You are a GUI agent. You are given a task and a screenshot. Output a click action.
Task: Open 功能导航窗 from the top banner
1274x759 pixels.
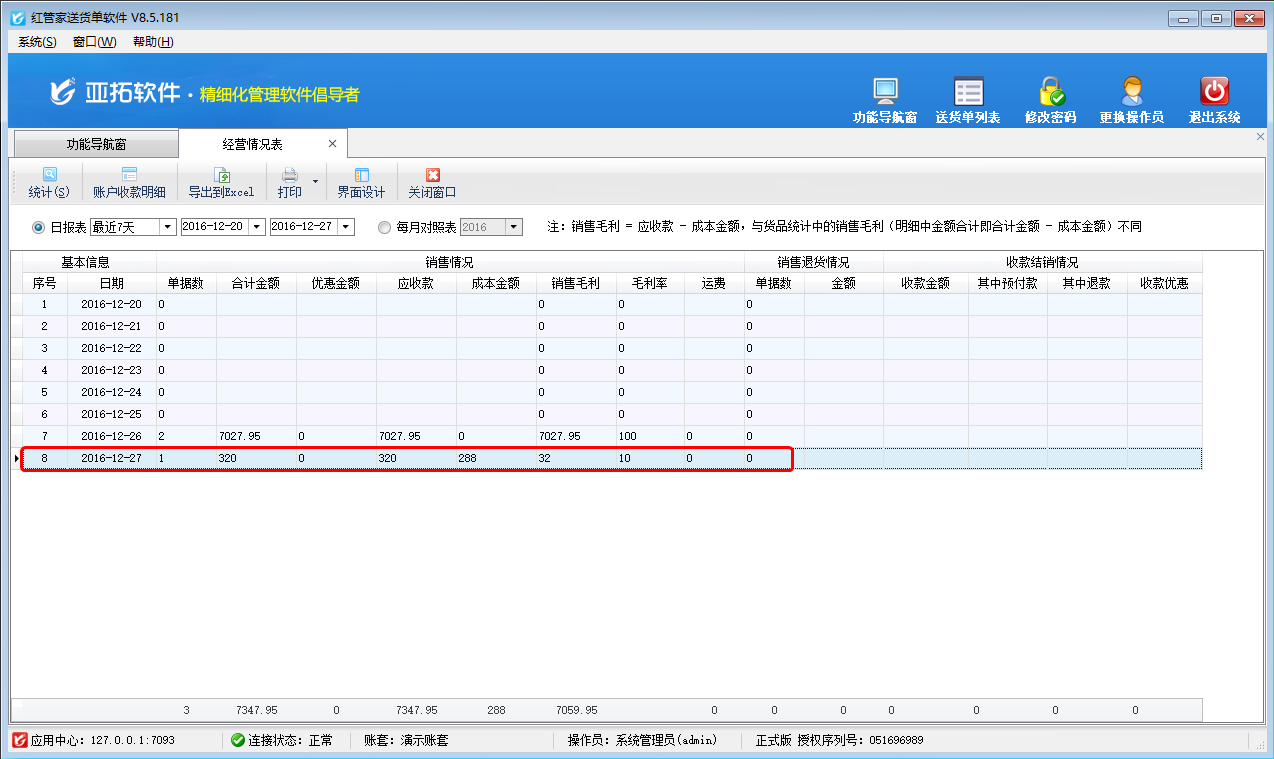tap(885, 92)
